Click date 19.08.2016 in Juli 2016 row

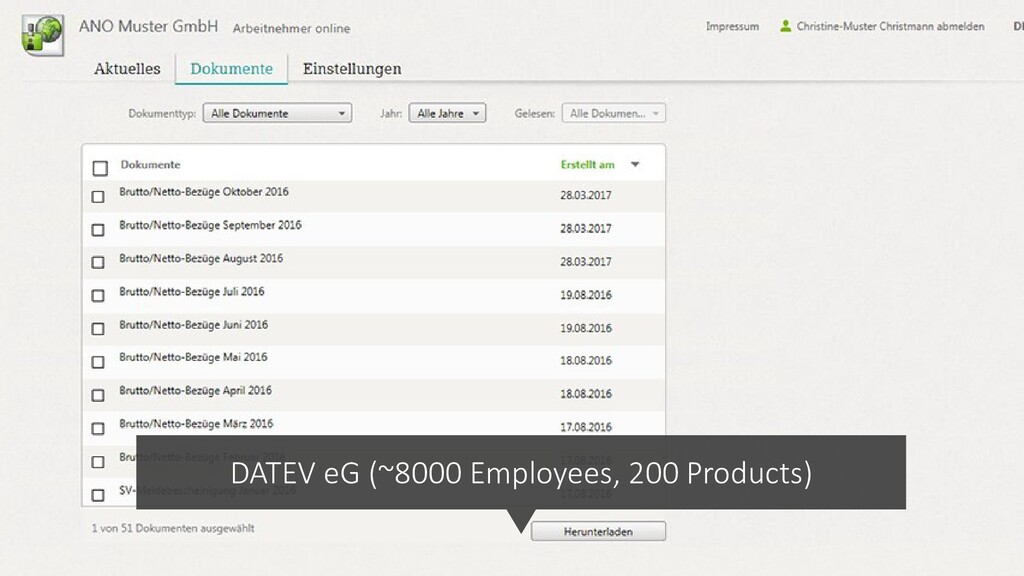(586, 295)
